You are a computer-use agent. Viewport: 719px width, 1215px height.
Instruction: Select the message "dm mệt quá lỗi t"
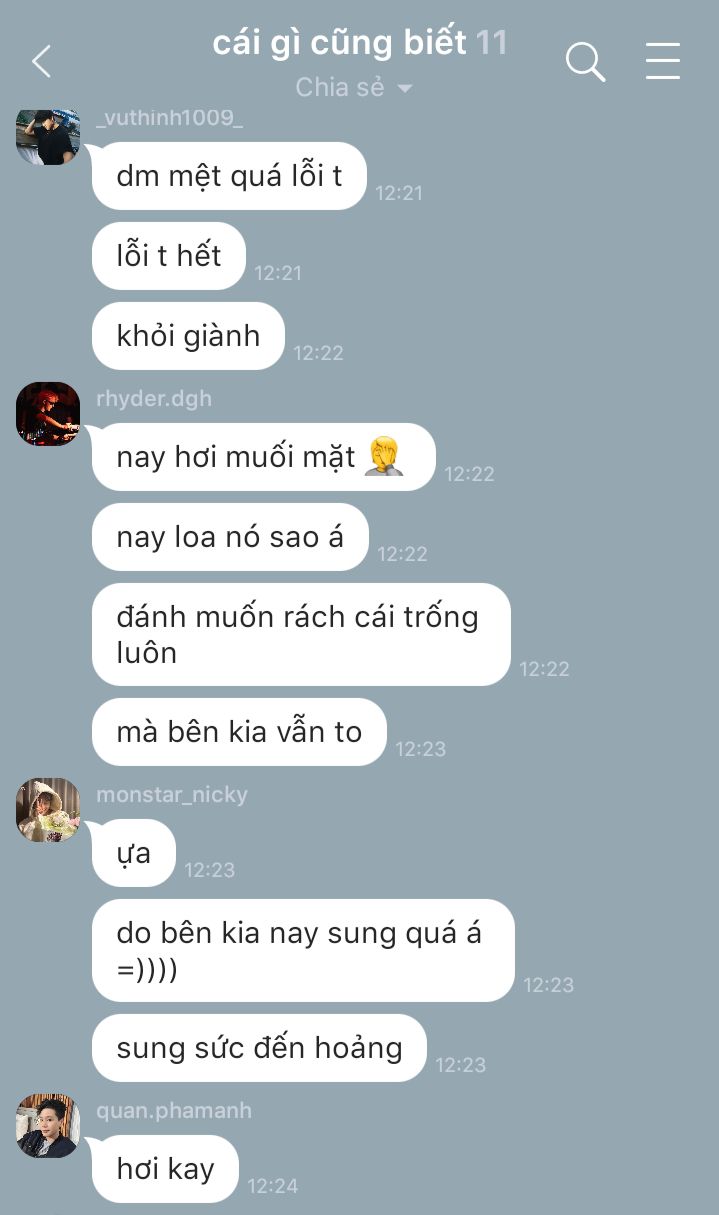(229, 176)
